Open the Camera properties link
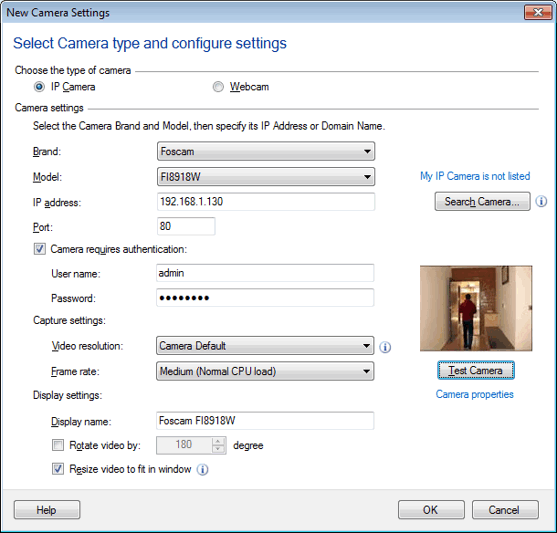557x533 pixels. 475,394
